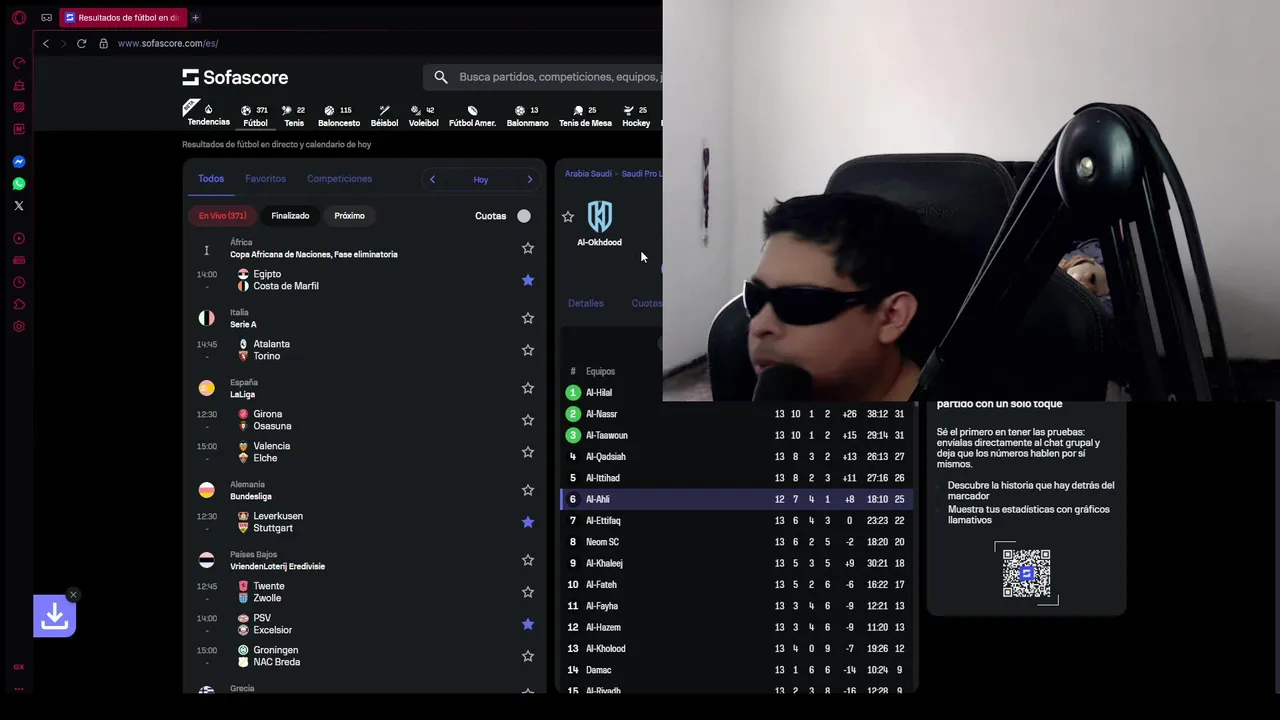Open the Al-Nassr team row
This screenshot has height=720, width=1280.
point(737,414)
